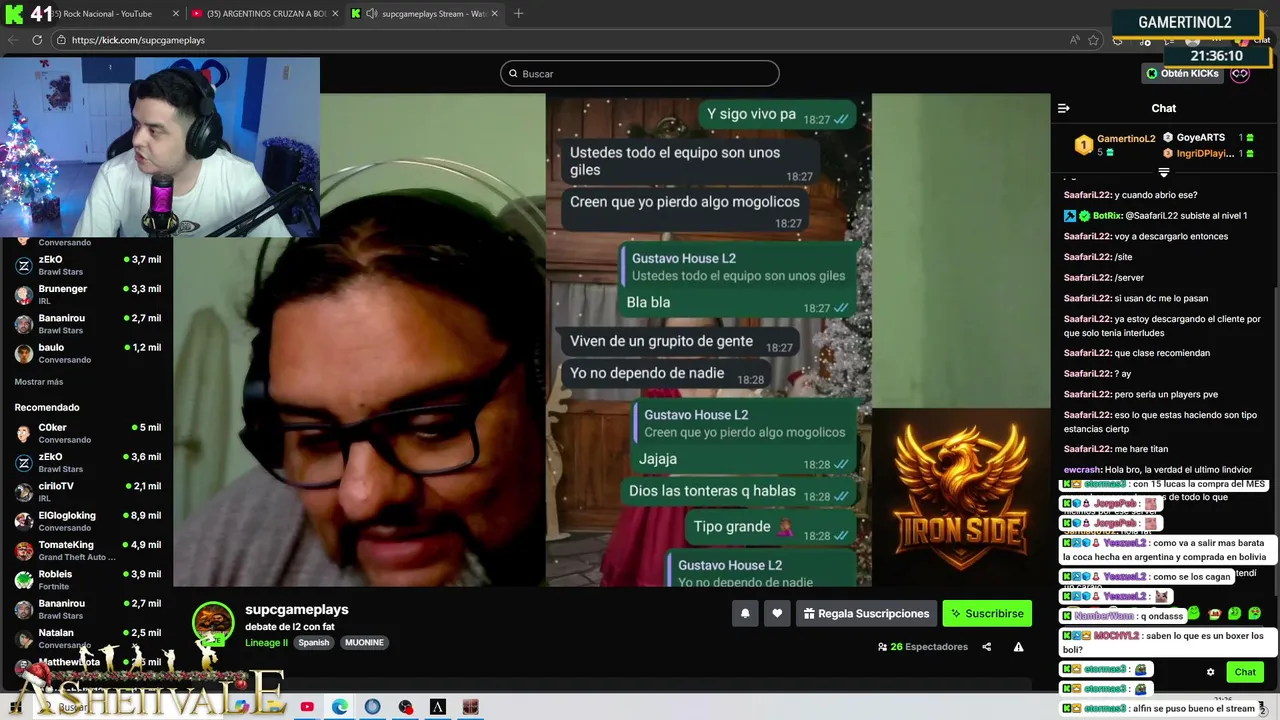The width and height of the screenshot is (1280, 720).
Task: Click the search magnifier icon in Buscar
Action: pyautogui.click(x=513, y=73)
